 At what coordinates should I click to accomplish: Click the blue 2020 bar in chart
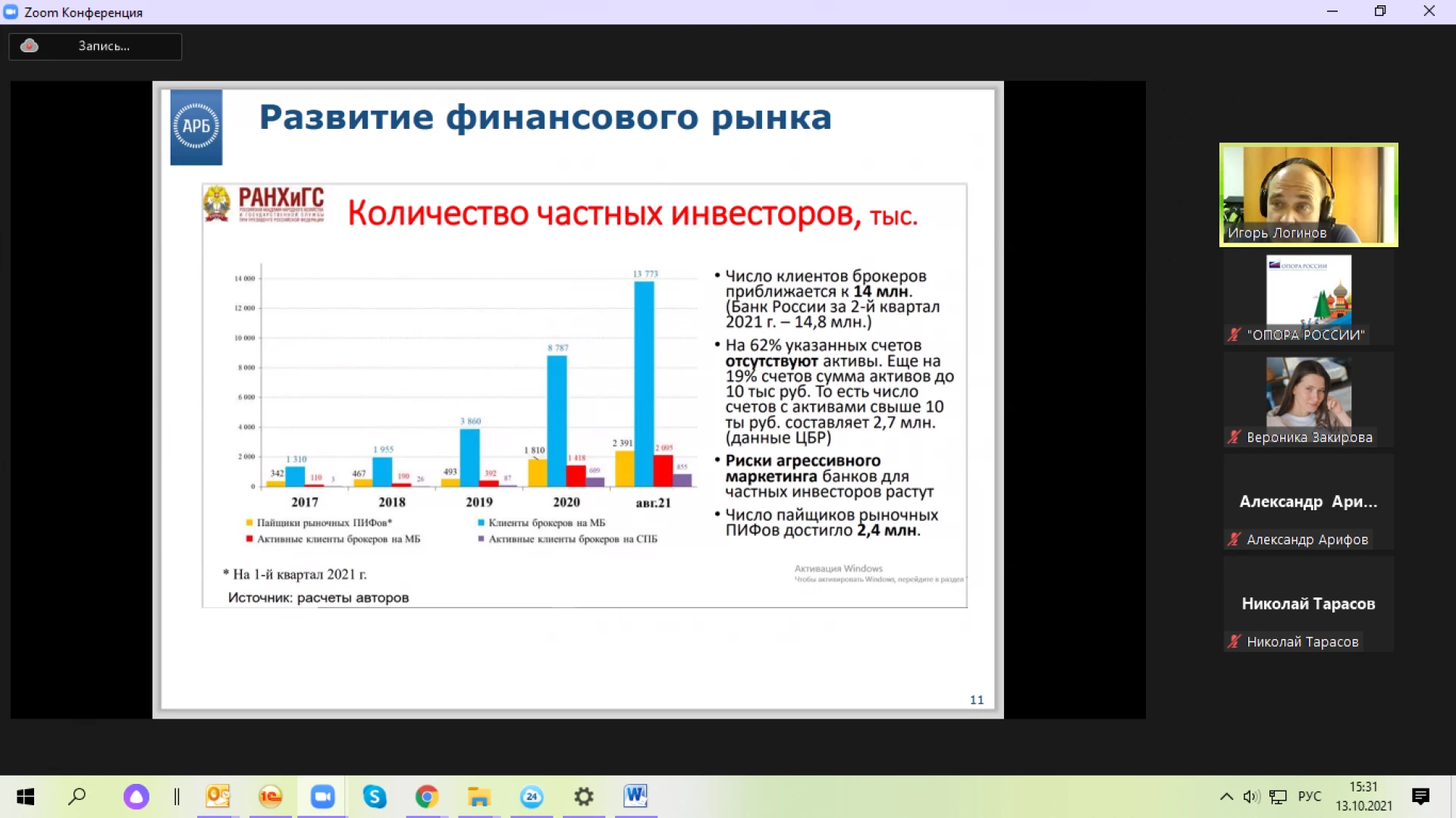[557, 421]
